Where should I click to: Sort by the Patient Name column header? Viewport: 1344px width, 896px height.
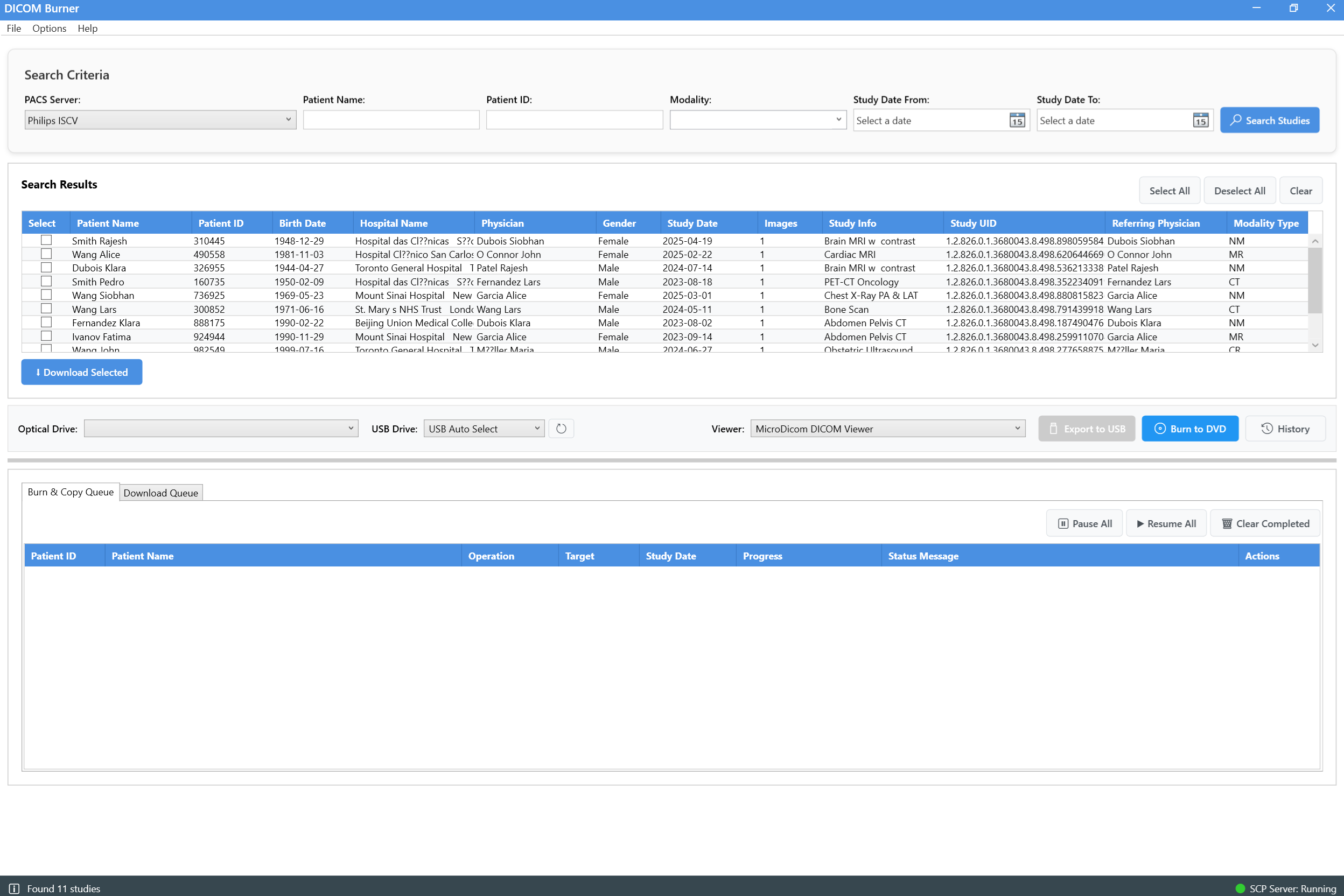pyautogui.click(x=130, y=223)
